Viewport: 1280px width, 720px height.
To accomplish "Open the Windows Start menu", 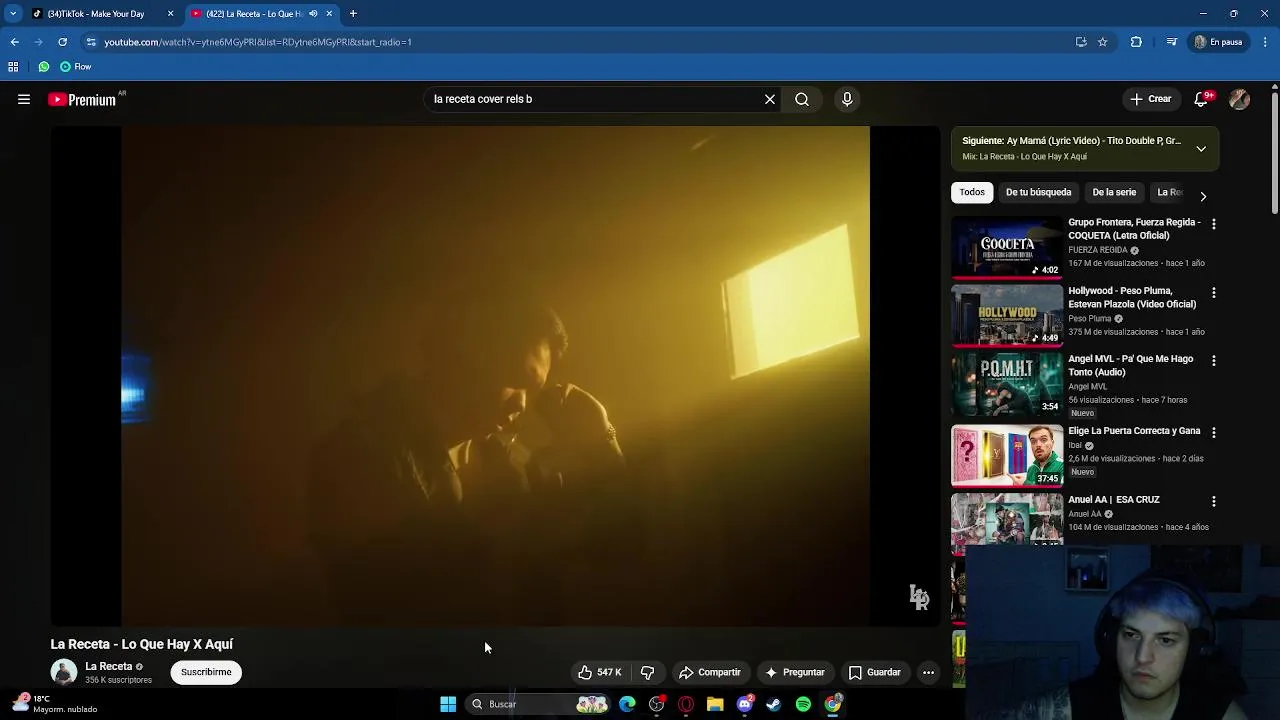I will (x=448, y=704).
